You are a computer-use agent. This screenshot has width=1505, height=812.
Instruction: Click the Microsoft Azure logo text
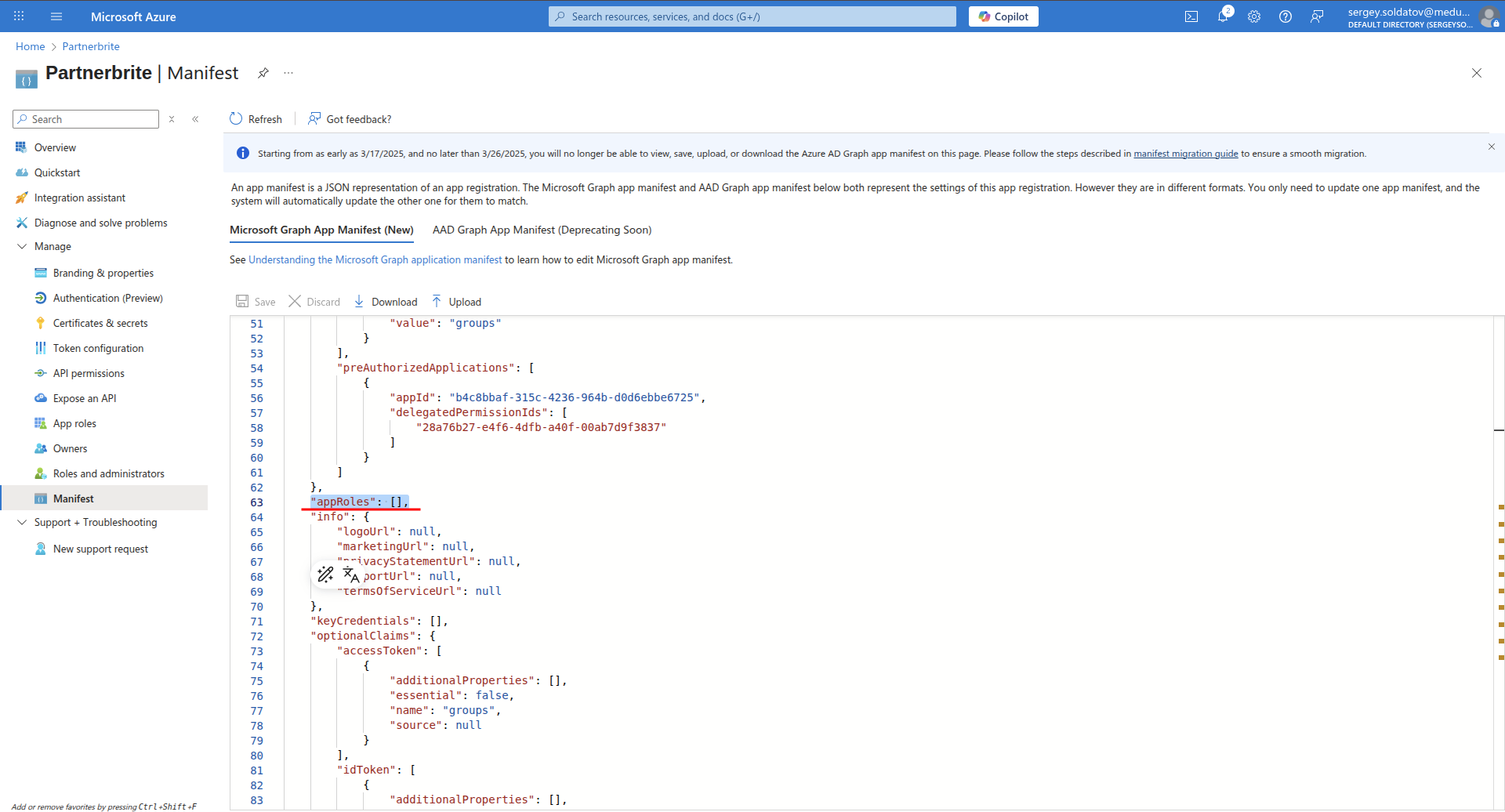tap(133, 16)
